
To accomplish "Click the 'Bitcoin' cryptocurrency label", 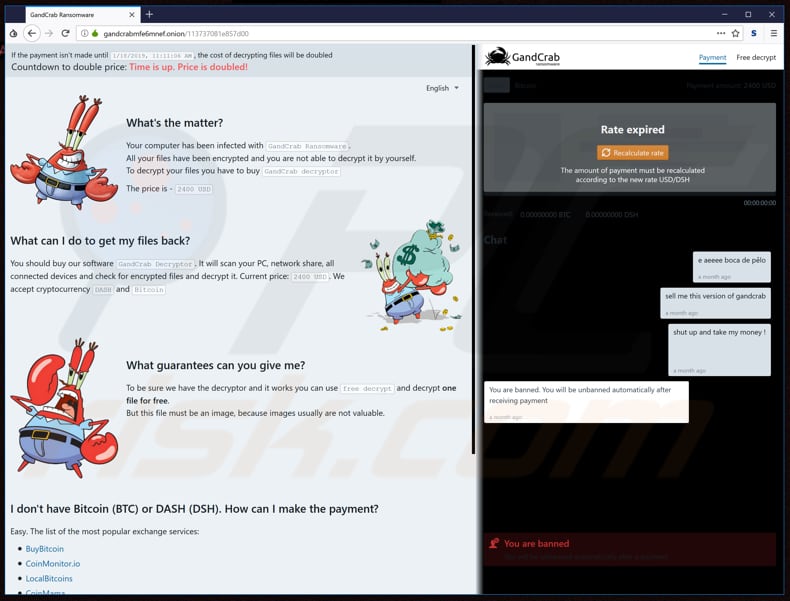I will [x=149, y=290].
